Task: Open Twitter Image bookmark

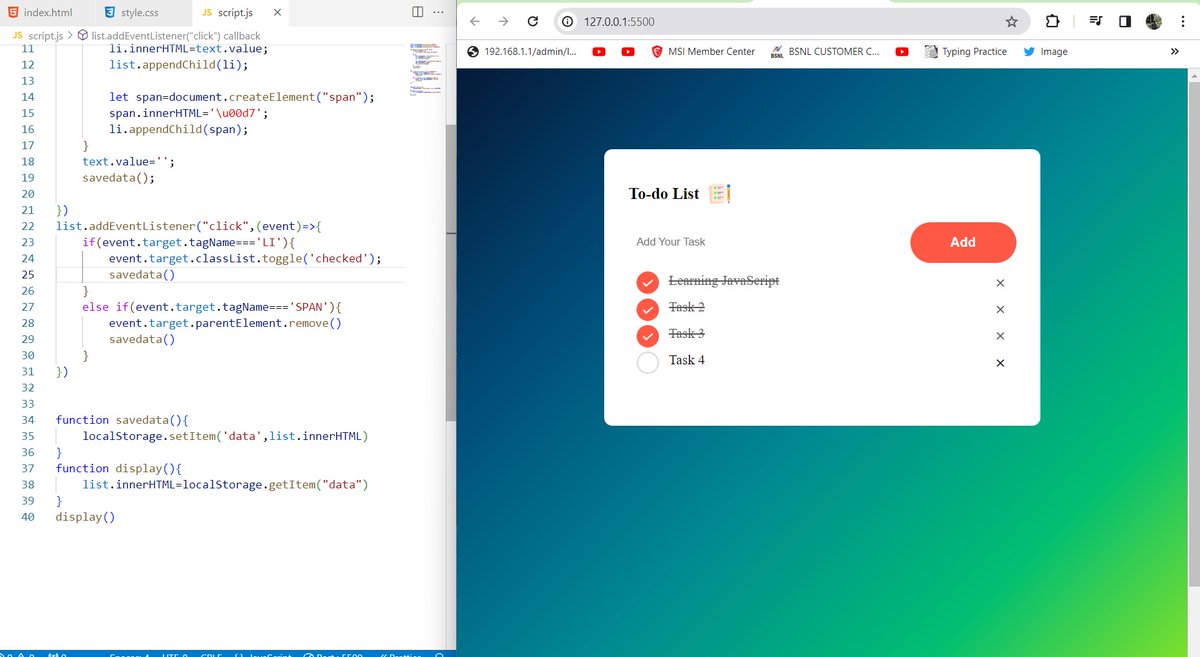Action: 1045,51
